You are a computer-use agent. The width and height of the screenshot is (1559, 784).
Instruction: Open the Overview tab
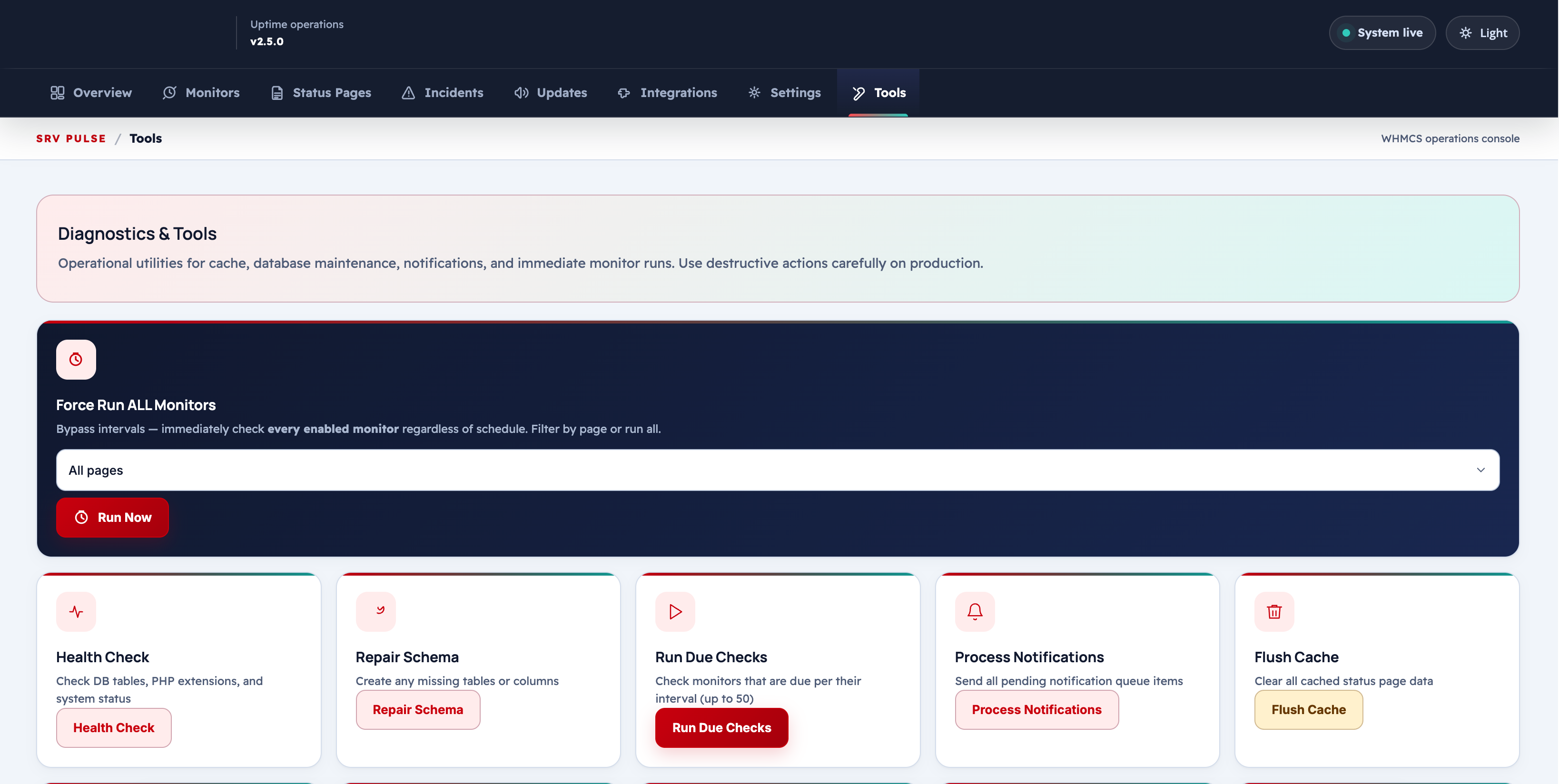coord(91,93)
